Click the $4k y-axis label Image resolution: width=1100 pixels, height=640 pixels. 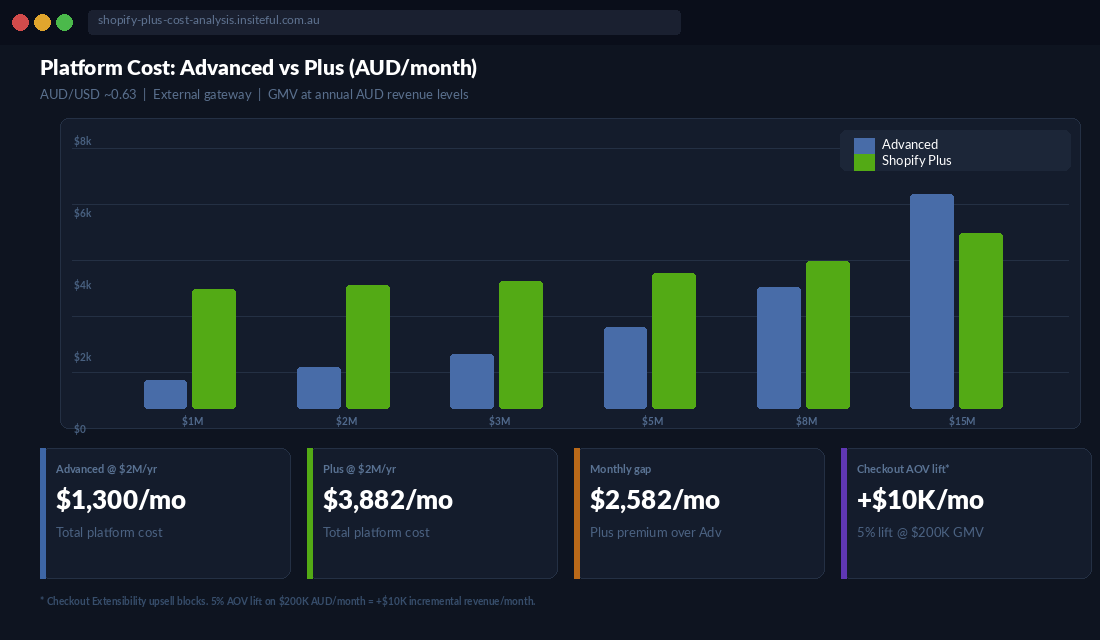[x=82, y=285]
